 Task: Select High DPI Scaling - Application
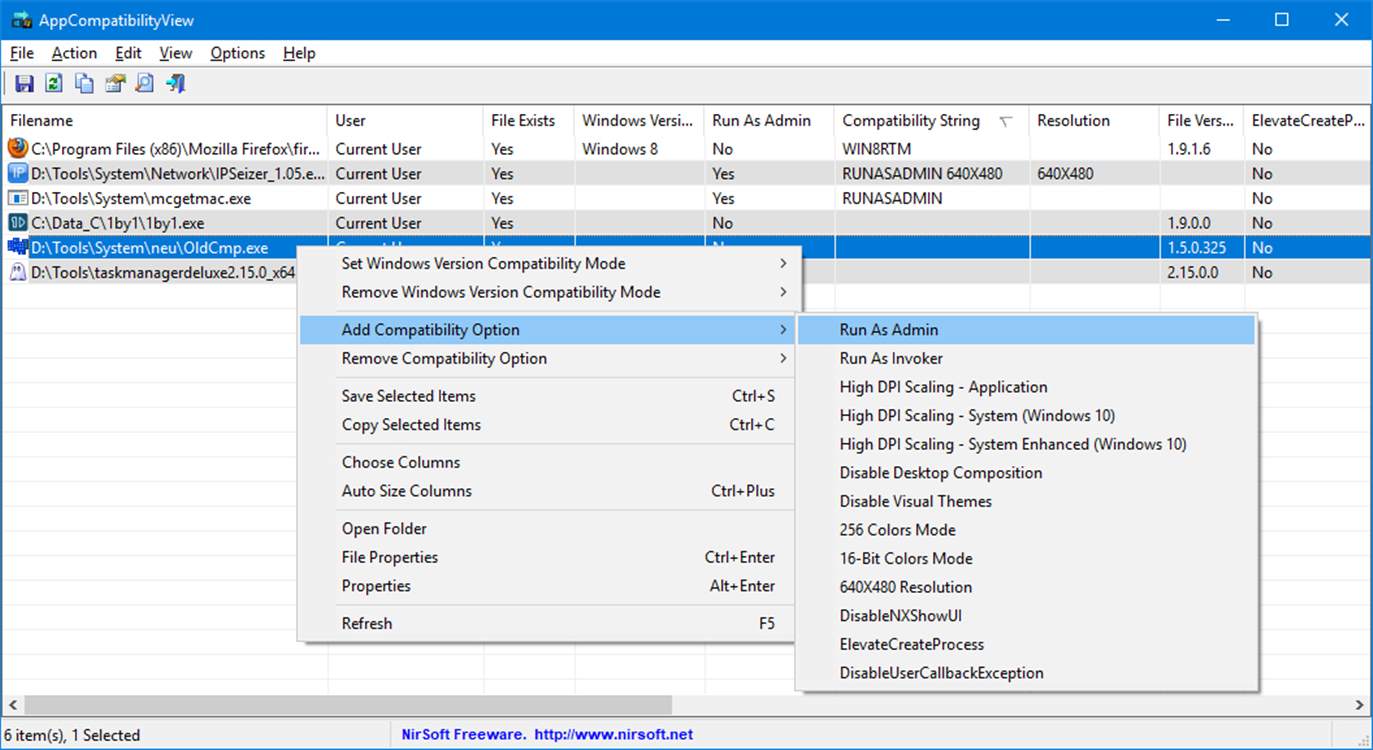[x=1026, y=387]
